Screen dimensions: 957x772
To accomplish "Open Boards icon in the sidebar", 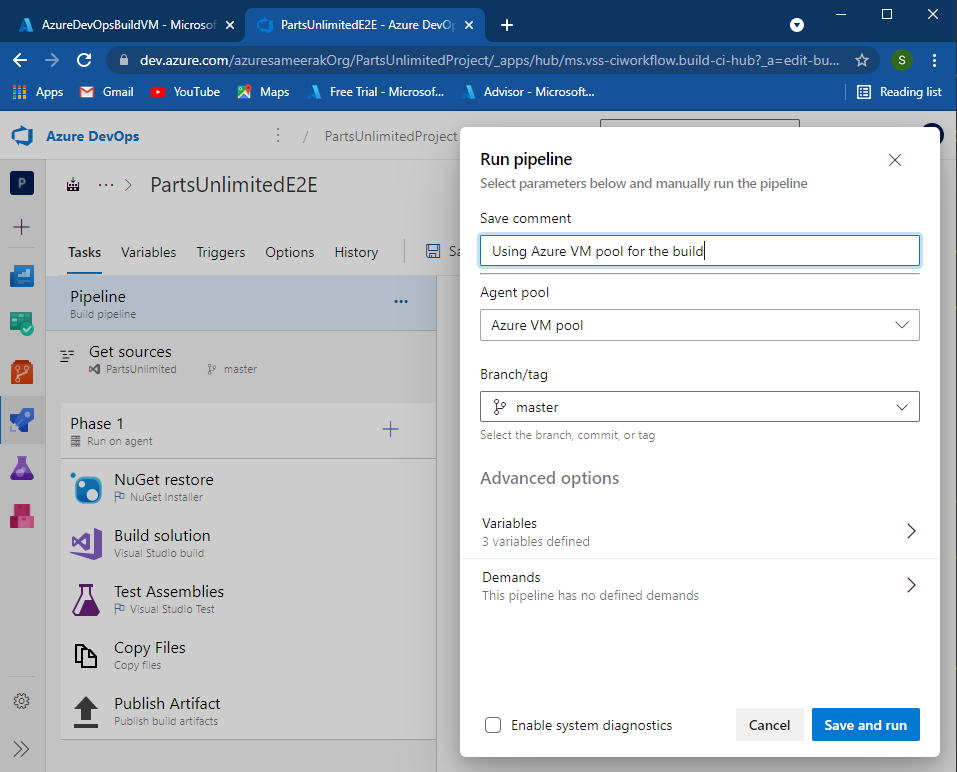I will click(x=22, y=276).
